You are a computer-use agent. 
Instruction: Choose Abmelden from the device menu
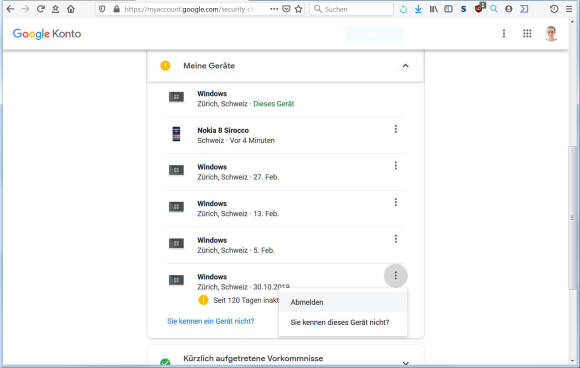coord(343,302)
